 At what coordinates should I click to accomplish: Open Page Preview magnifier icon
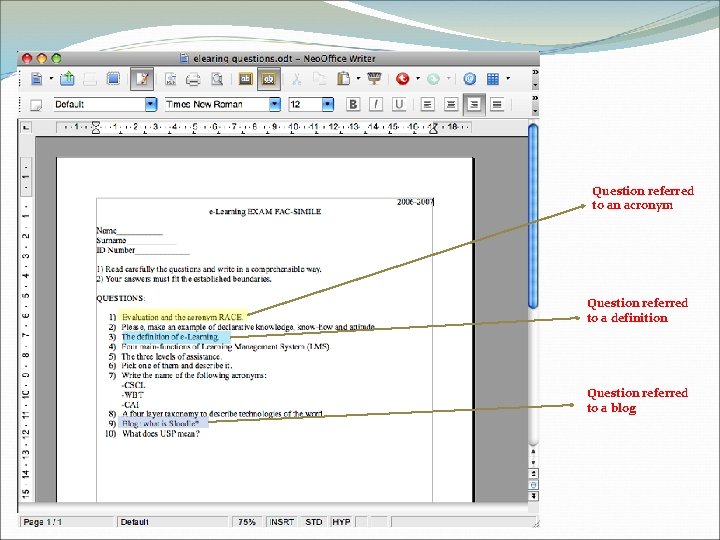coord(217,79)
